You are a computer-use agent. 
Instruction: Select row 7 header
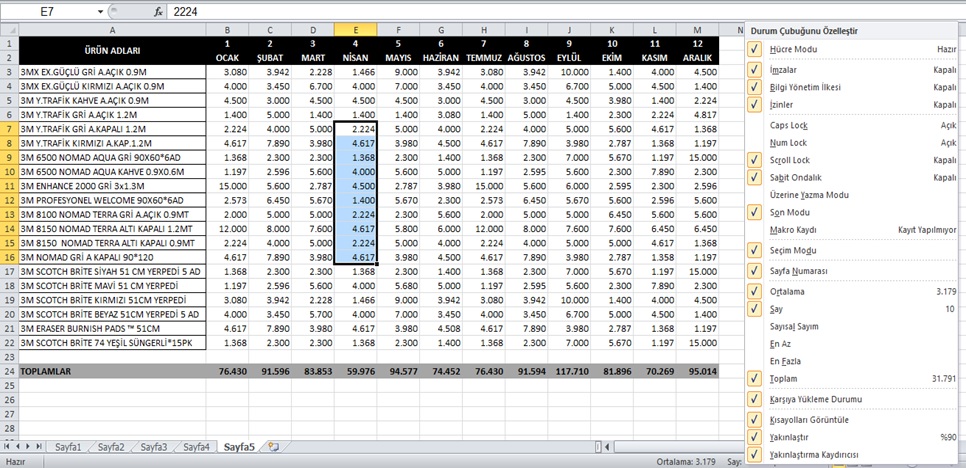(9, 129)
